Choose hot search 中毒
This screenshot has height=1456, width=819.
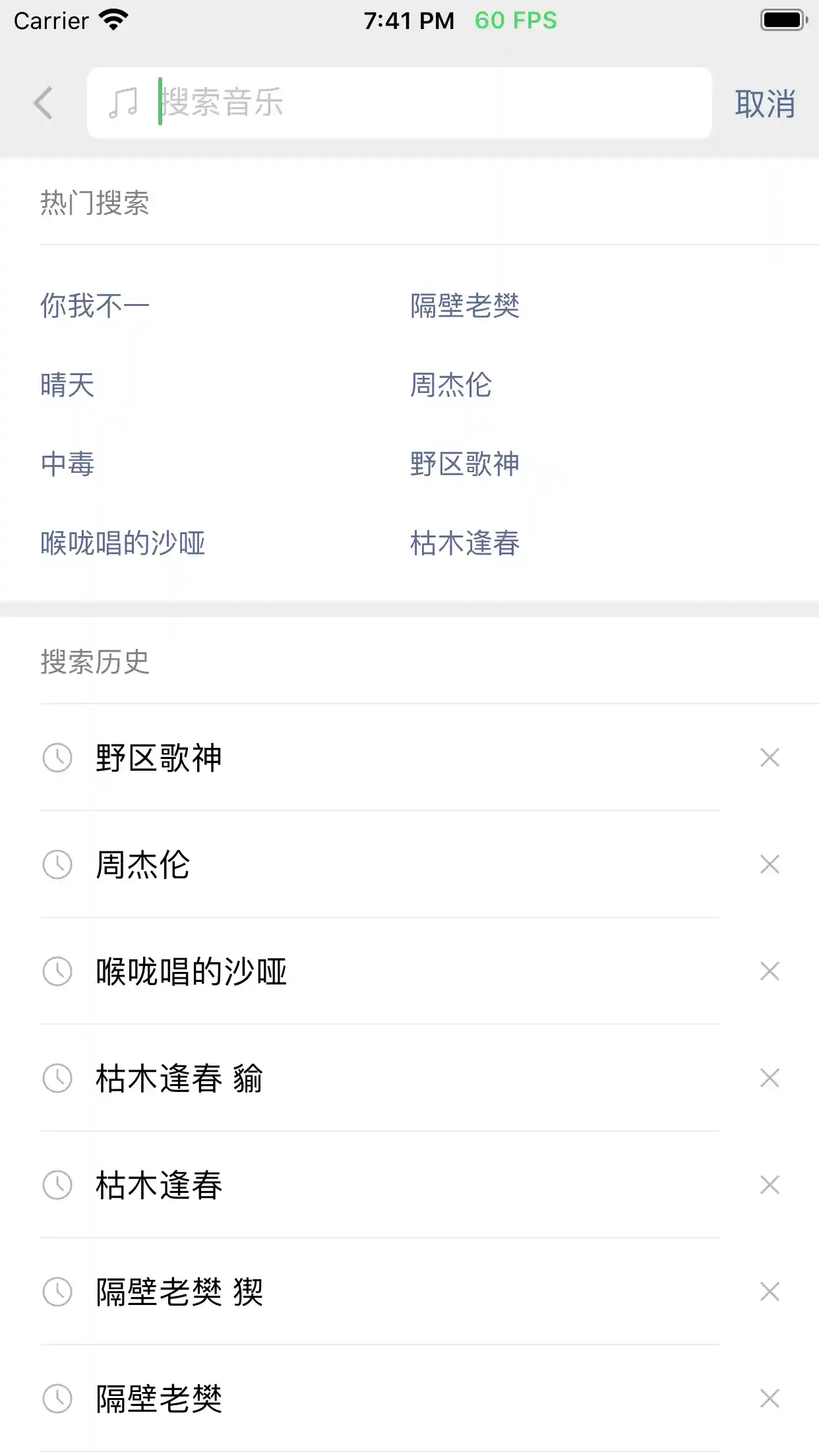pos(67,464)
